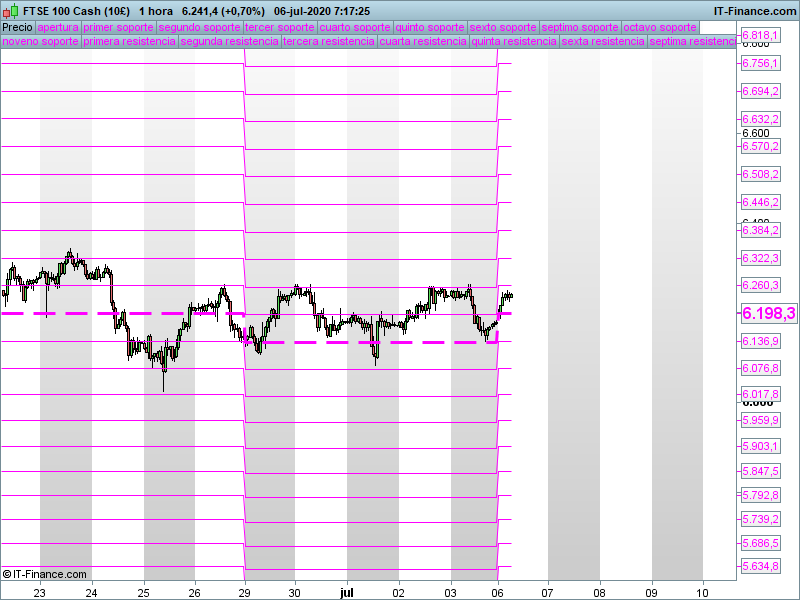
Task: Click the quinto soporte legend label
Action: coord(430,27)
